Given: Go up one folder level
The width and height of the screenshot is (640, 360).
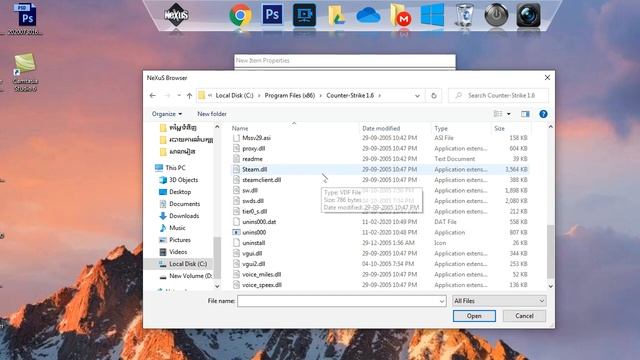Looking at the screenshot, I should click(189, 96).
